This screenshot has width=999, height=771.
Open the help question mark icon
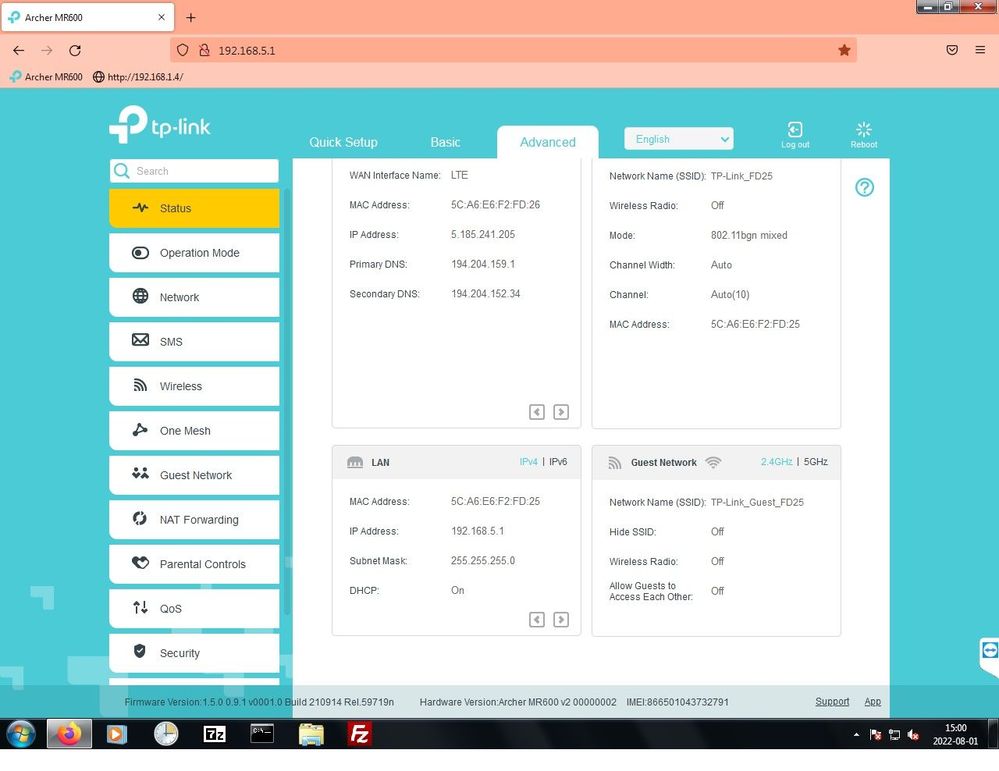(865, 188)
